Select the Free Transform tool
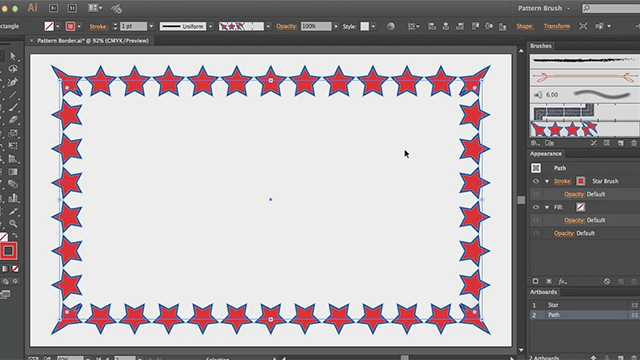640x360 pixels. click(x=13, y=146)
